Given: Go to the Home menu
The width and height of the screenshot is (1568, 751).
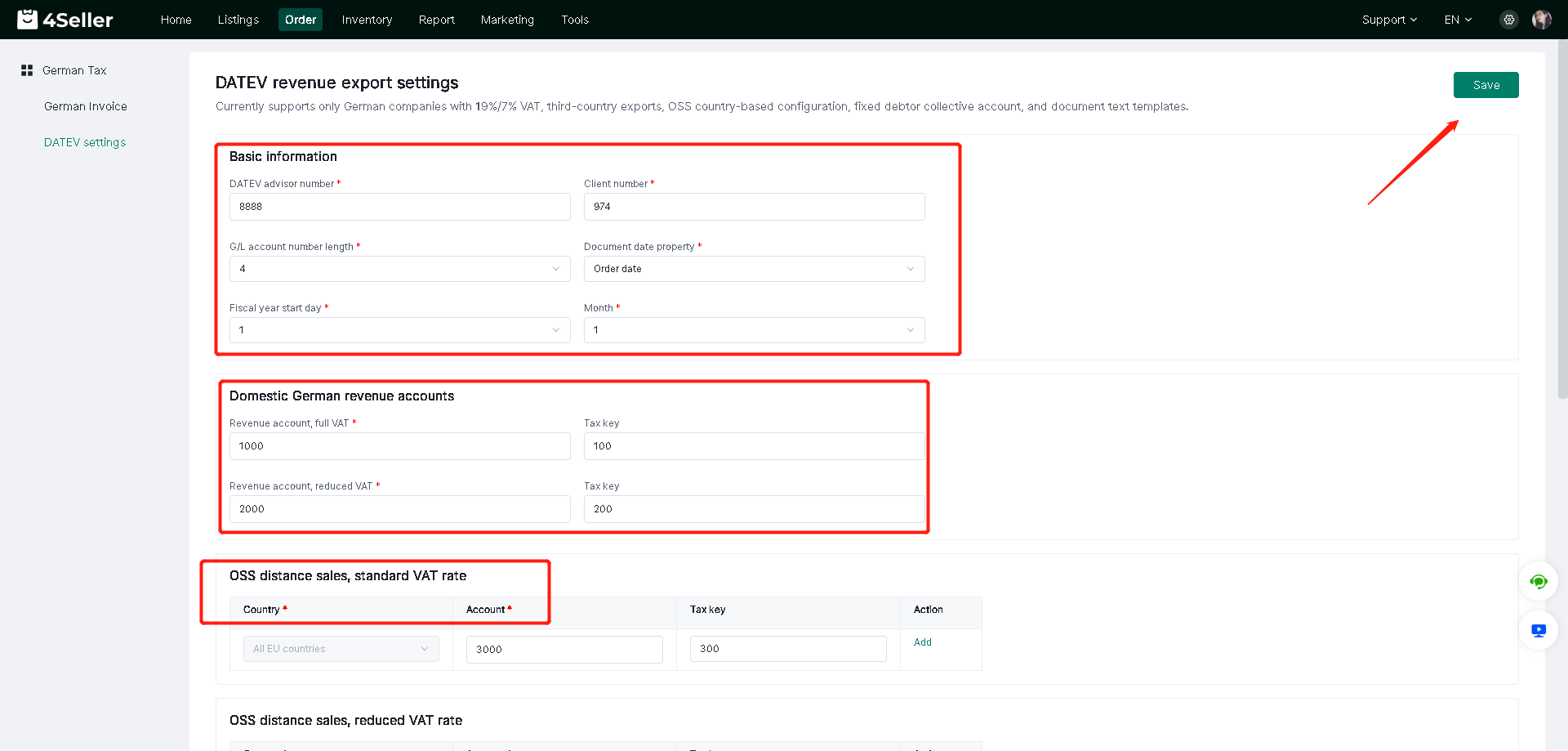Looking at the screenshot, I should 176,20.
